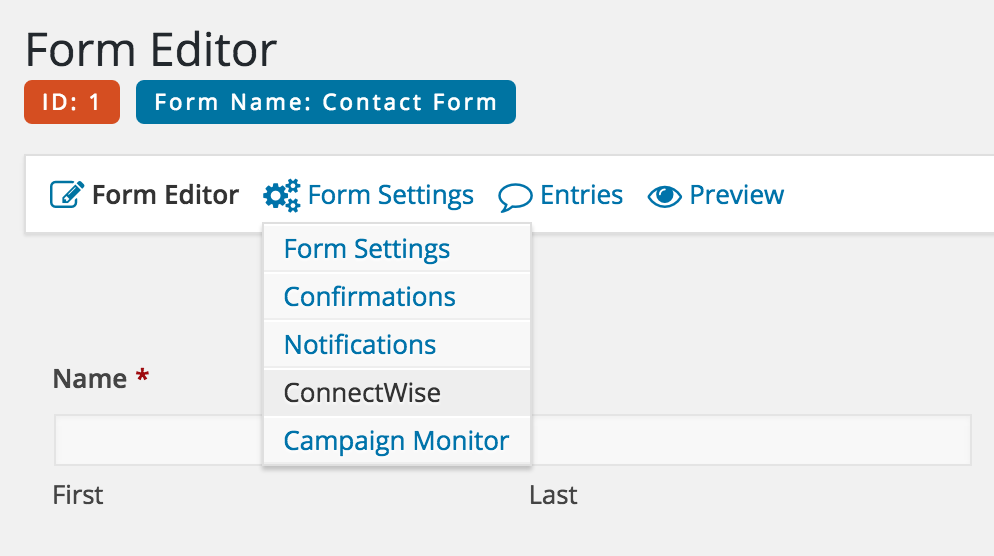This screenshot has width=994, height=556.
Task: Click the Entries speech bubble icon
Action: (515, 197)
